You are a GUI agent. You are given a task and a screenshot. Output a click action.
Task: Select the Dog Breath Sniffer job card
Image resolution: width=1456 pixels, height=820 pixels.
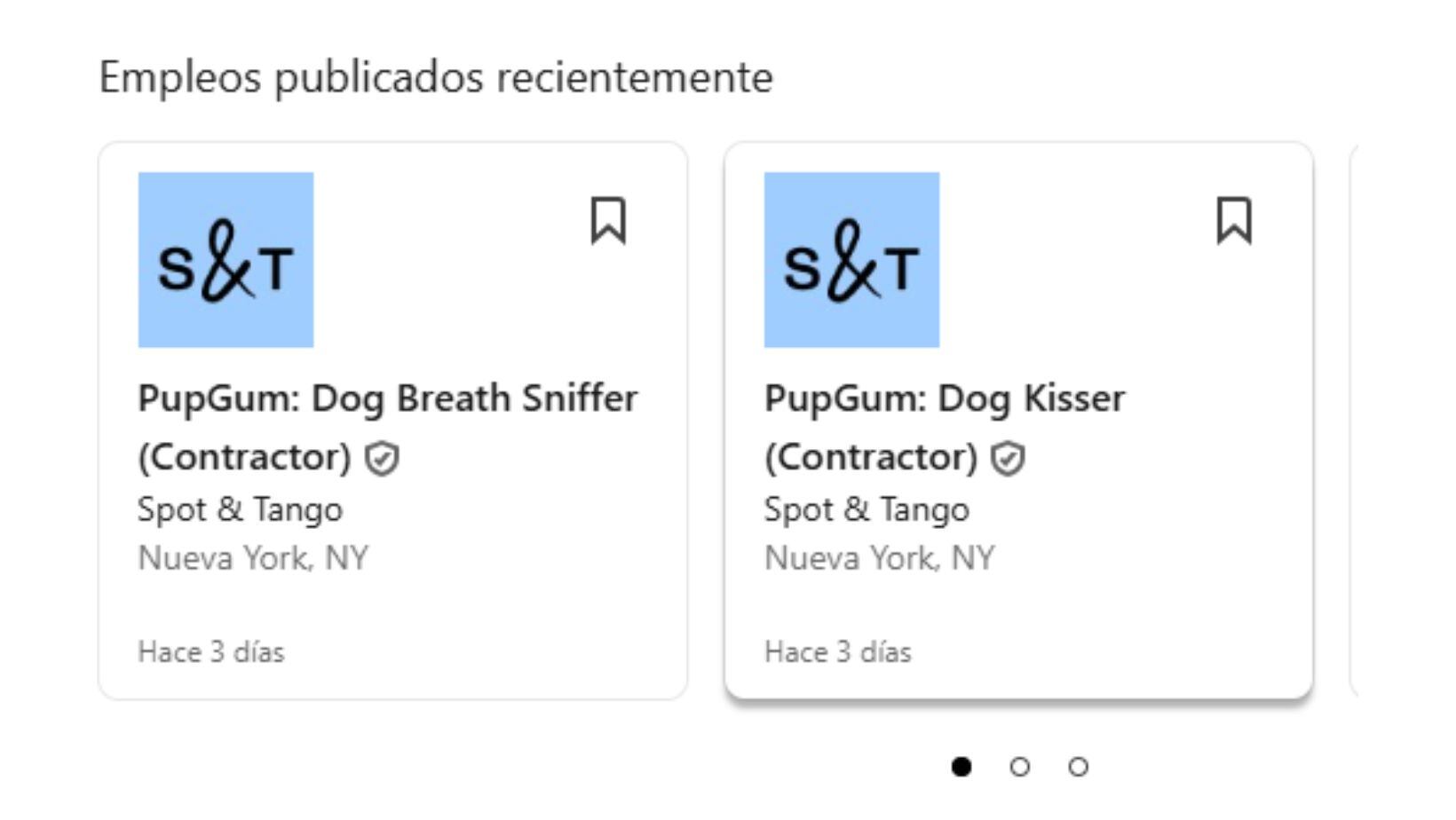393,603
